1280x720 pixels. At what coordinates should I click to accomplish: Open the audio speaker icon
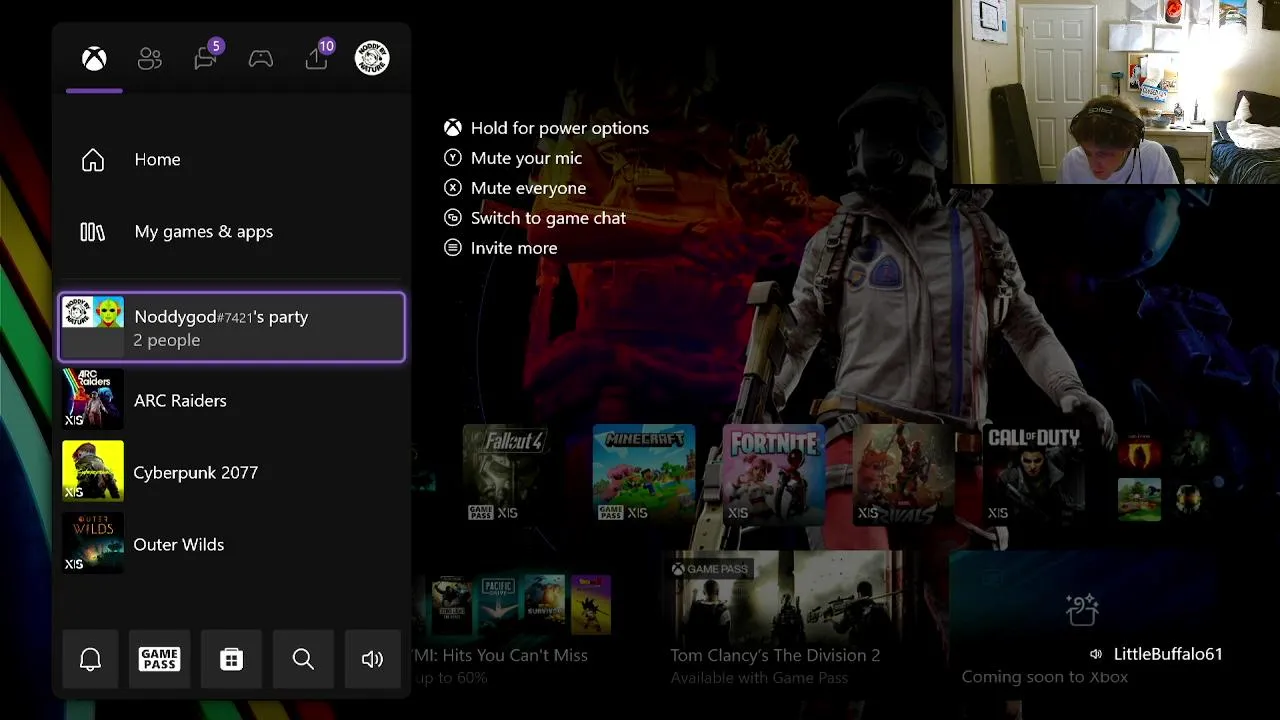click(372, 659)
